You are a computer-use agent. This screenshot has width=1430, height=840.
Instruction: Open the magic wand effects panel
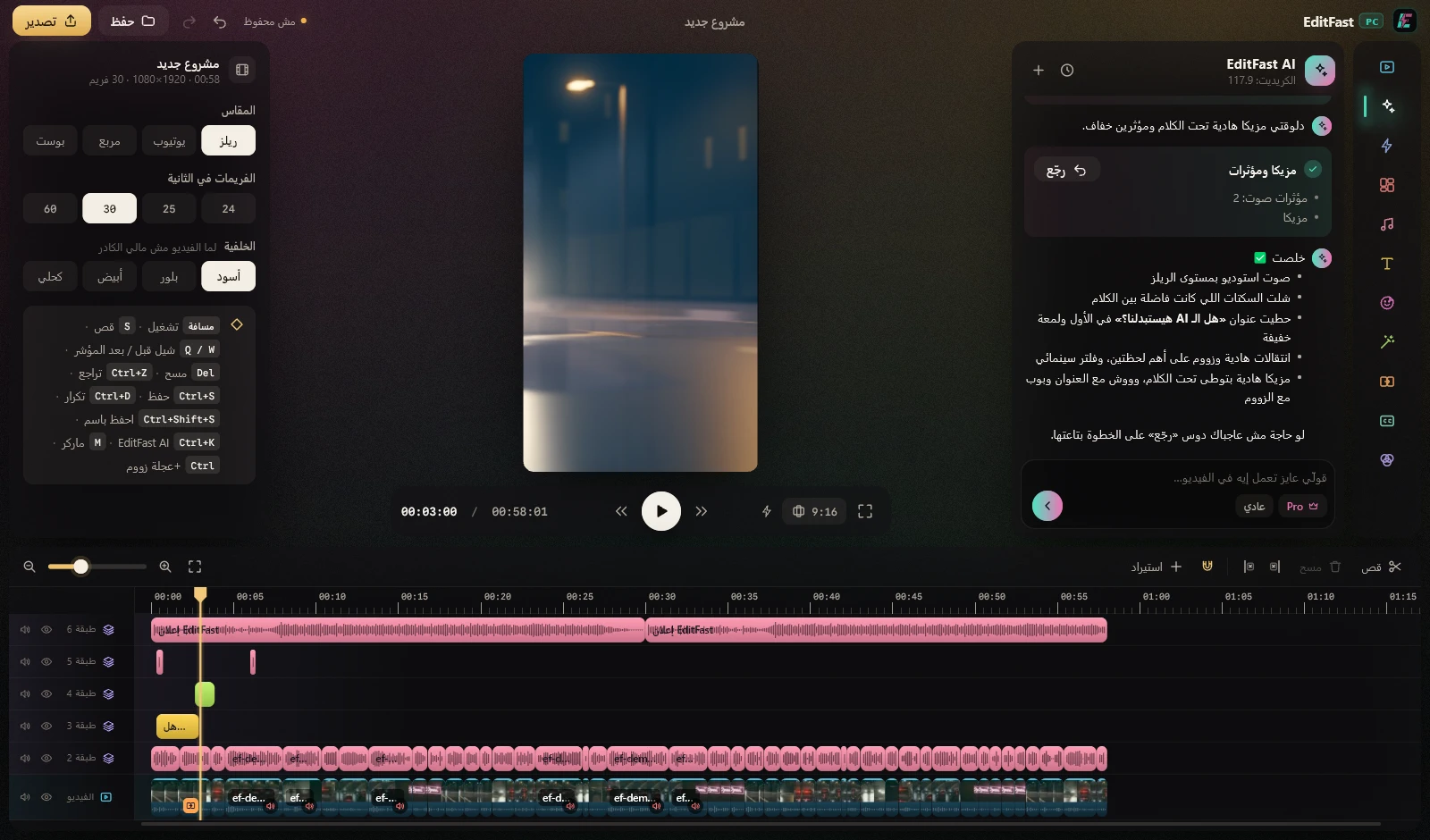point(1387,341)
